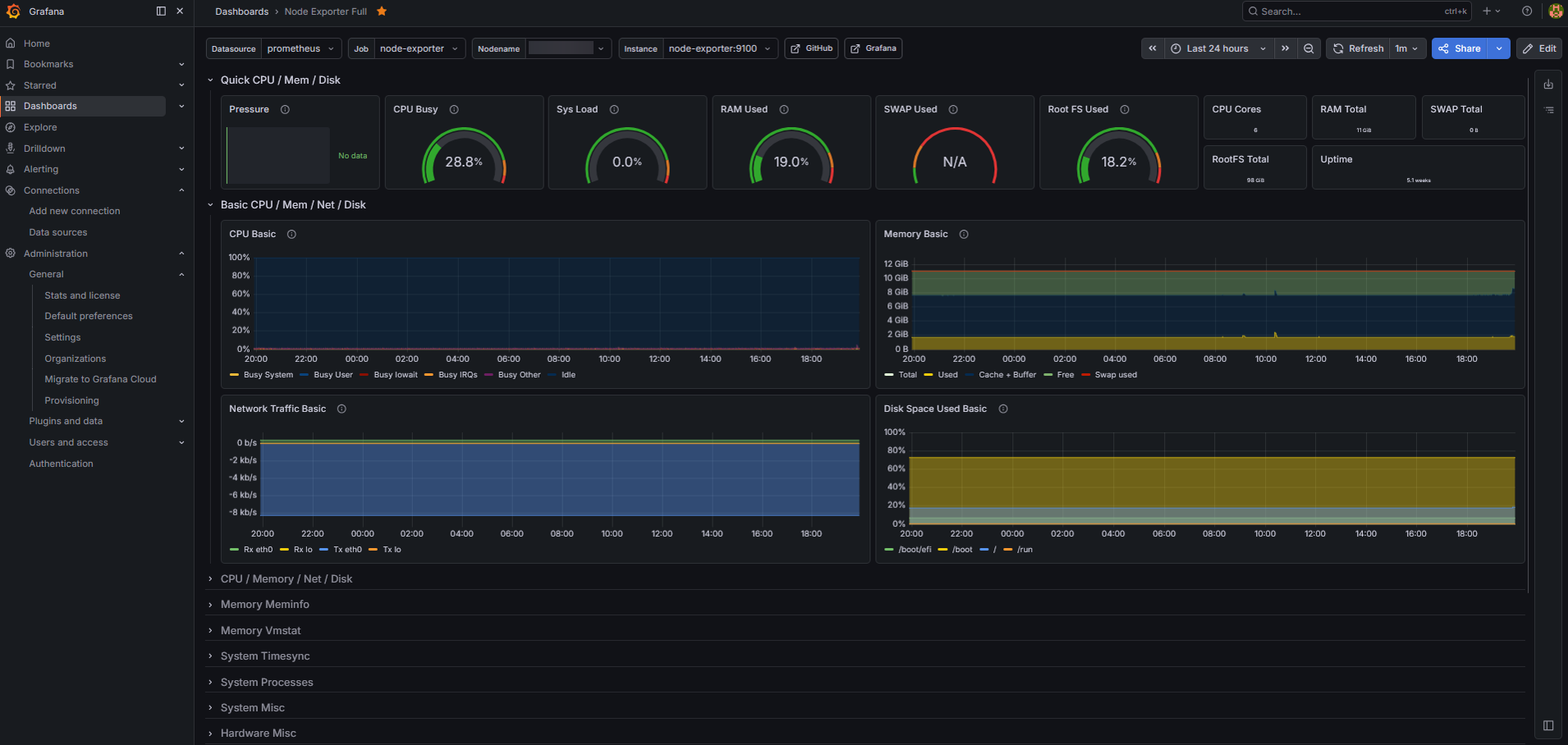Open Network Traffic Basic info icon
The image size is (1568, 745).
click(x=342, y=409)
